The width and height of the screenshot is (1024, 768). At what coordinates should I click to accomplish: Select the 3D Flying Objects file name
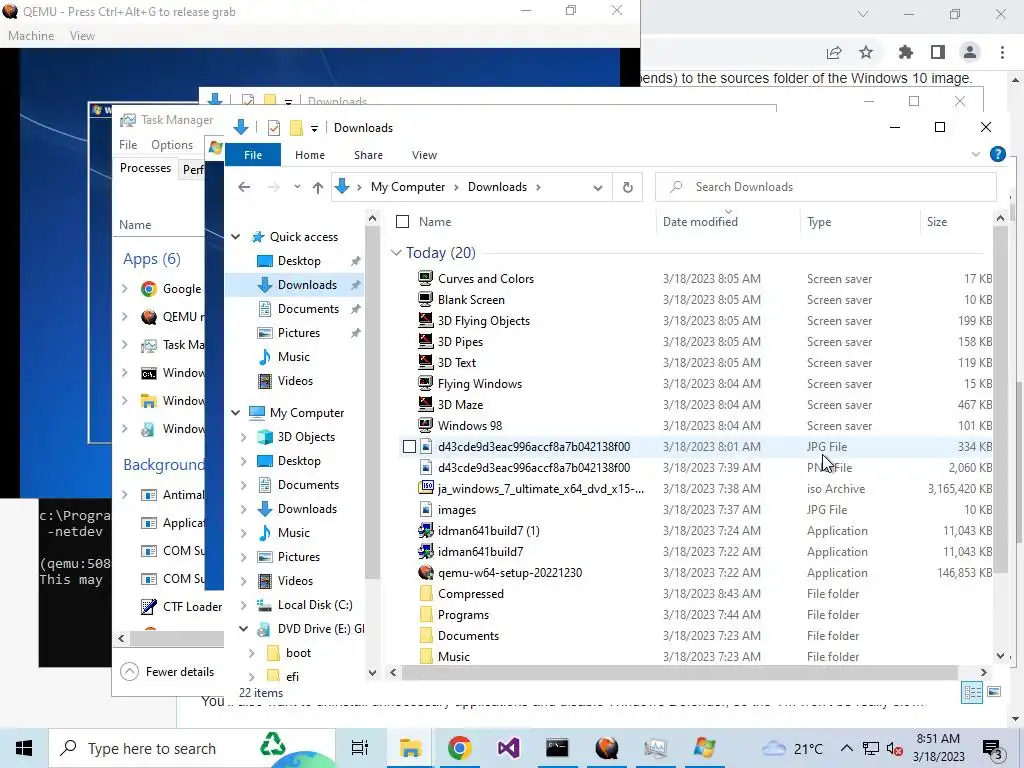coord(484,321)
